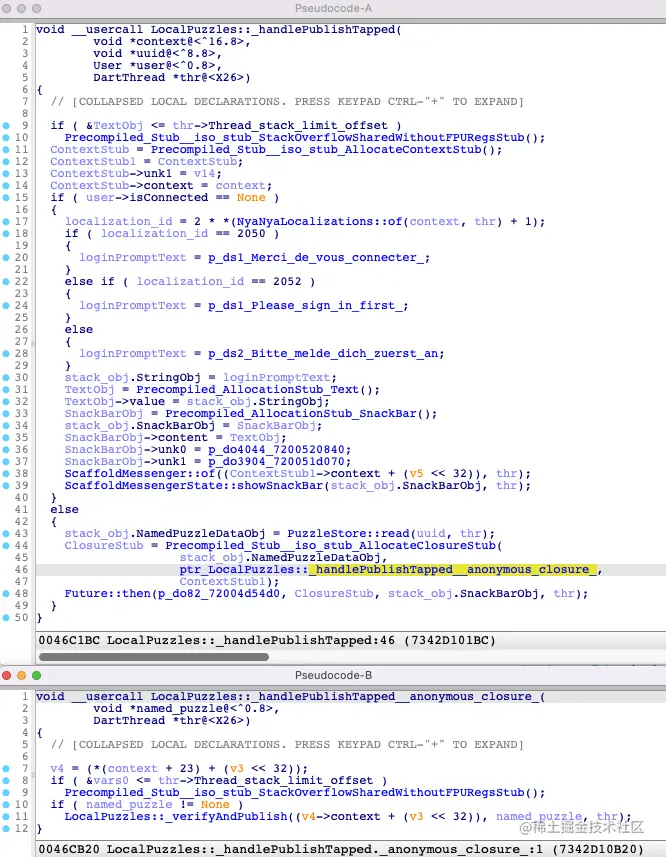Image resolution: width=666 pixels, height=857 pixels.
Task: Select the Pseudocode-A window title
Action: (333, 8)
